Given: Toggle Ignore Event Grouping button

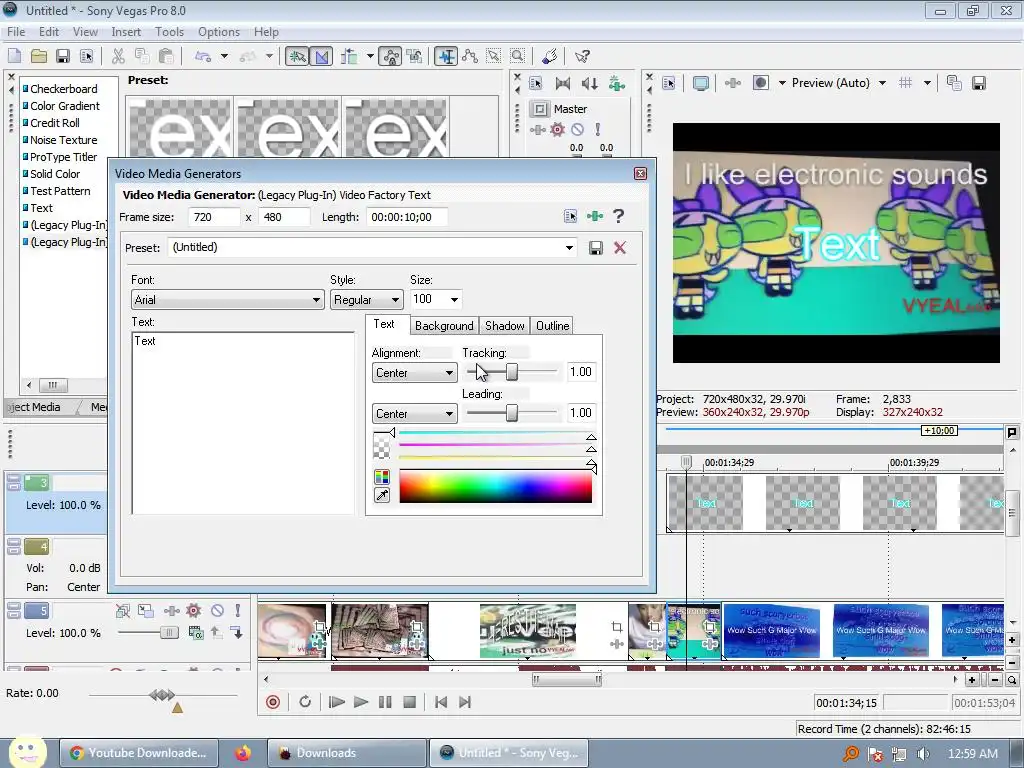Looking at the screenshot, I should pos(414,56).
